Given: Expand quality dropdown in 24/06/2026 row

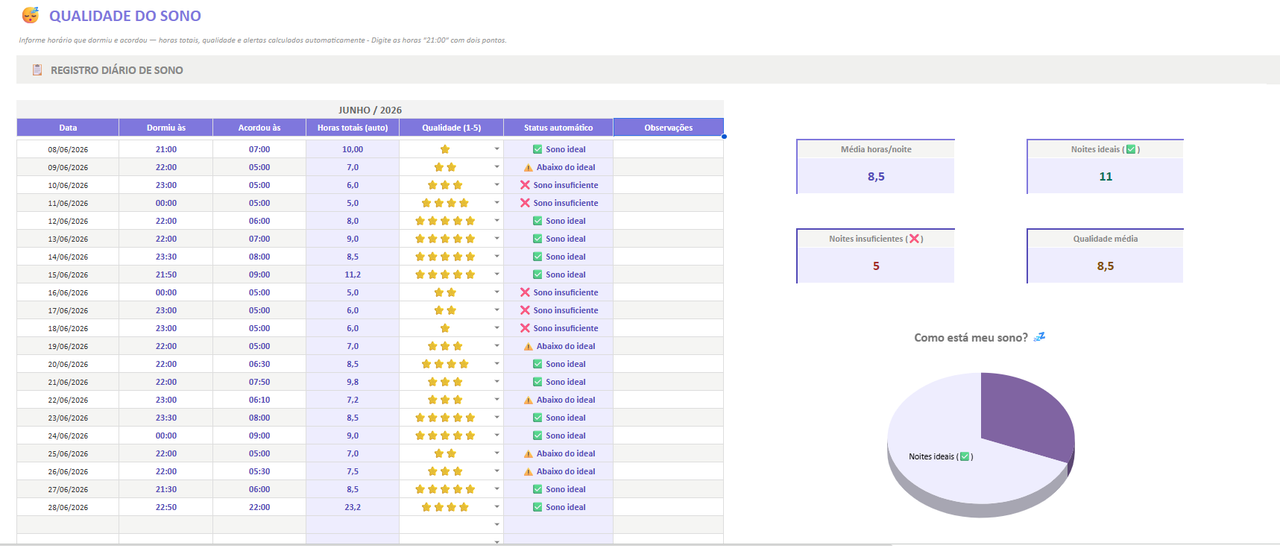Looking at the screenshot, I should coord(496,436).
